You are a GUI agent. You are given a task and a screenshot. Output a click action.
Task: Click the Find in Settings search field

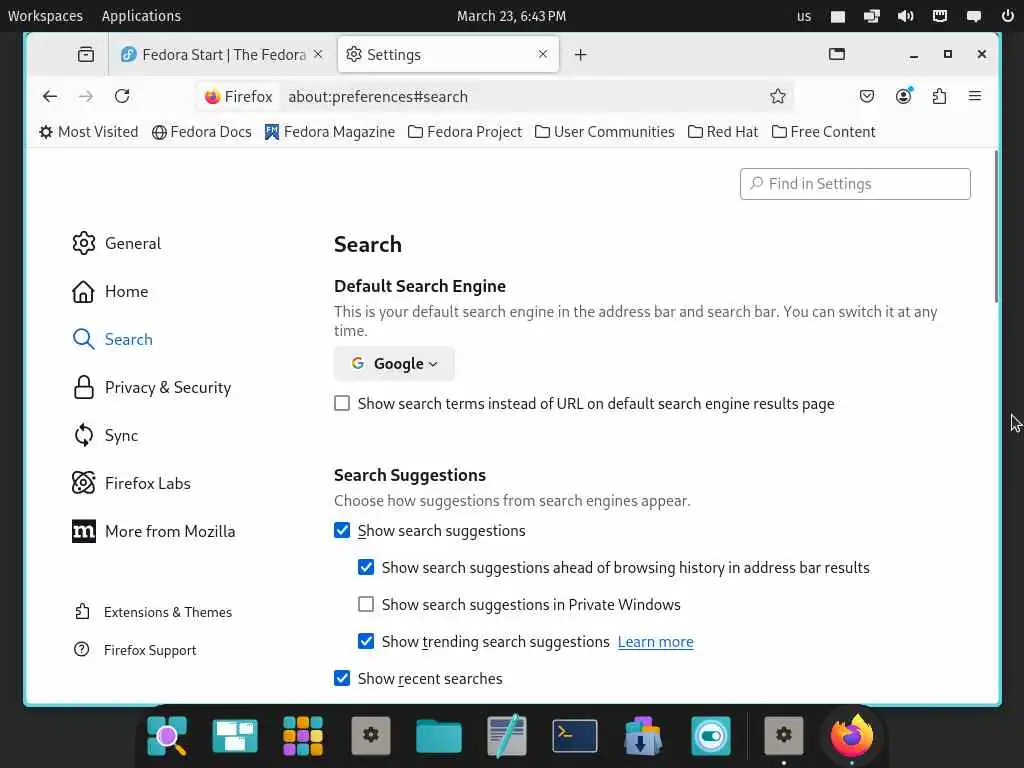tap(855, 184)
